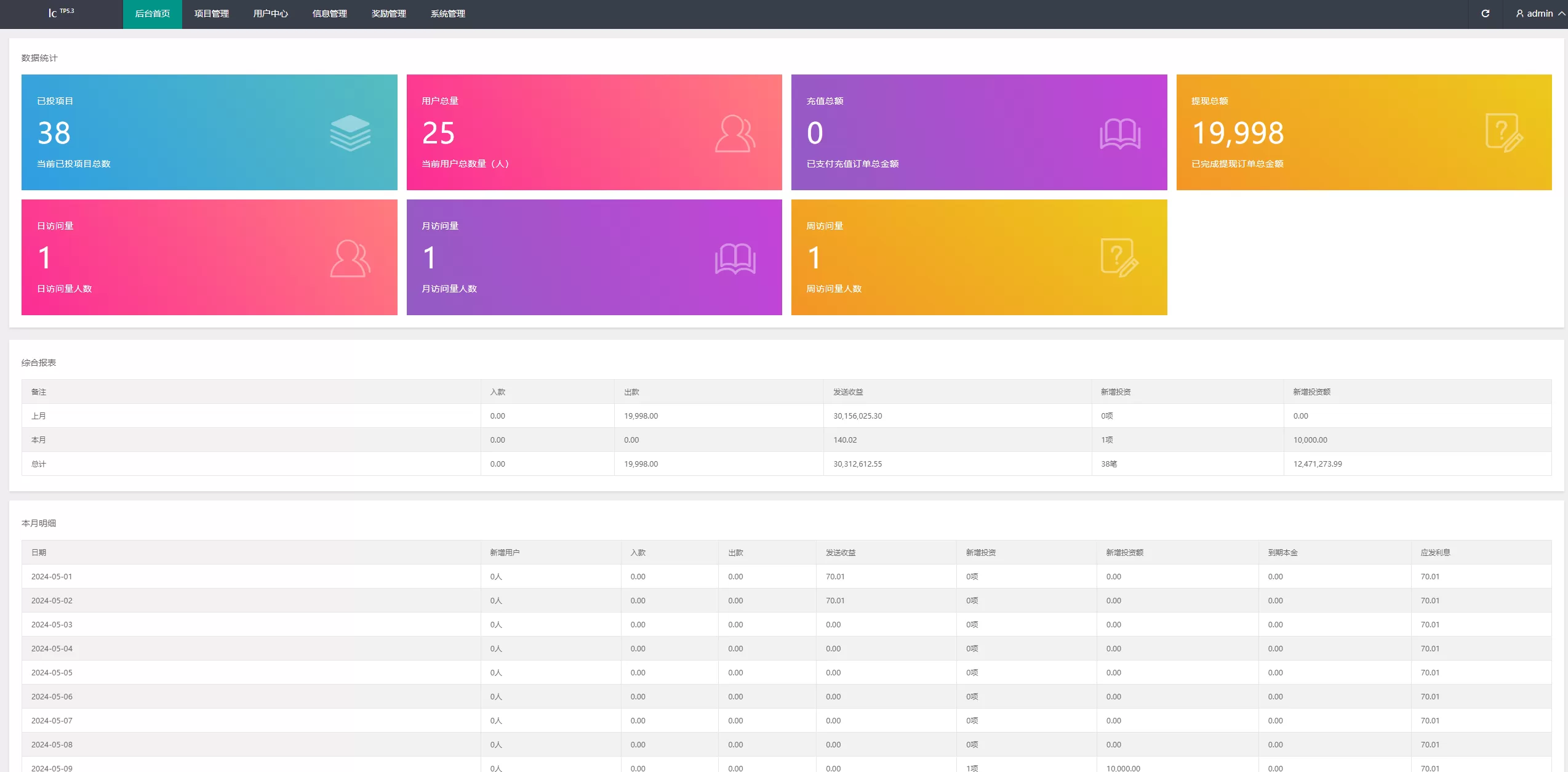
Task: Open the 信息管理 menu
Action: point(329,14)
